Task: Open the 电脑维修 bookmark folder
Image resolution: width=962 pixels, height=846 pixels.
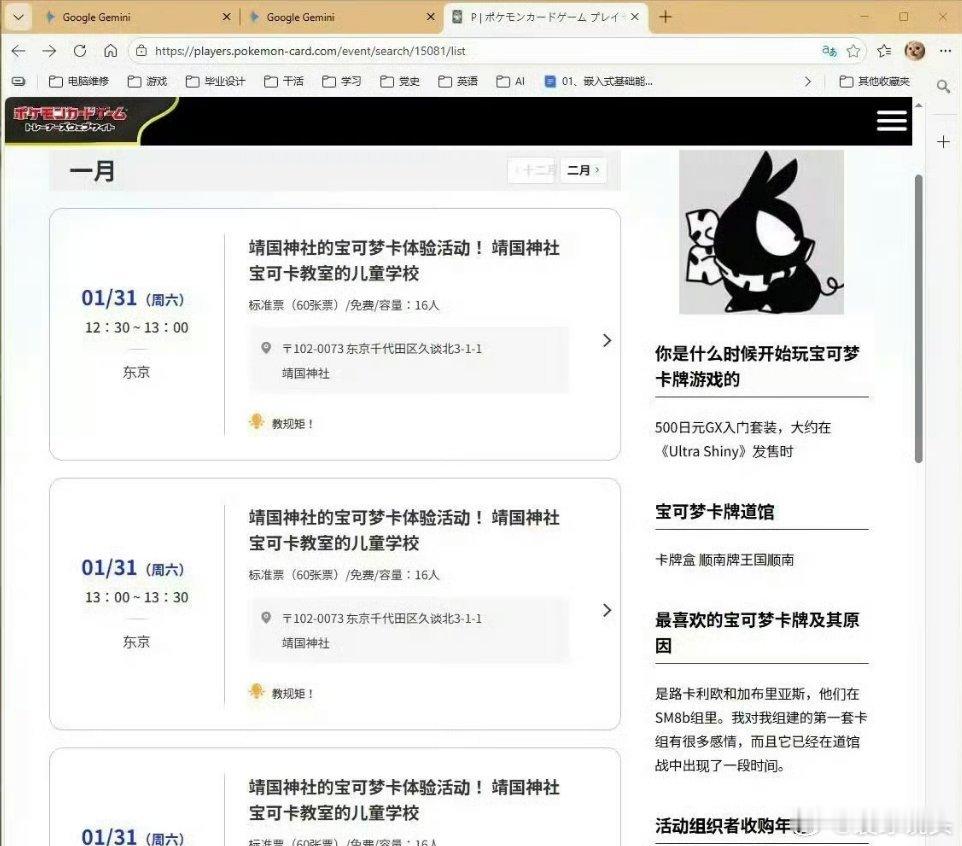Action: coord(79,81)
